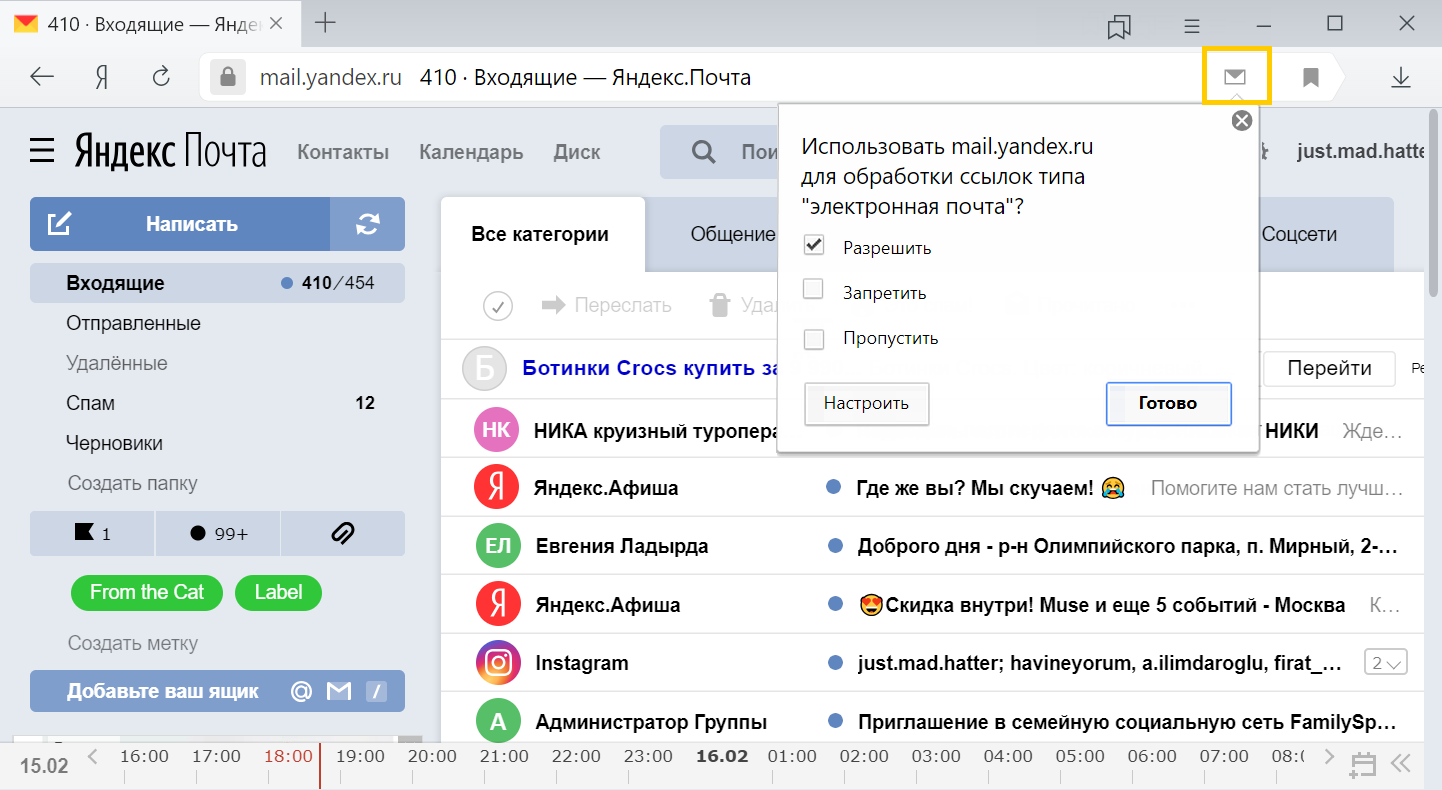Screen dimensions: 1442x790
Task: Click the @ icon in Добавьте ваш ящик bar
Action: 301,691
